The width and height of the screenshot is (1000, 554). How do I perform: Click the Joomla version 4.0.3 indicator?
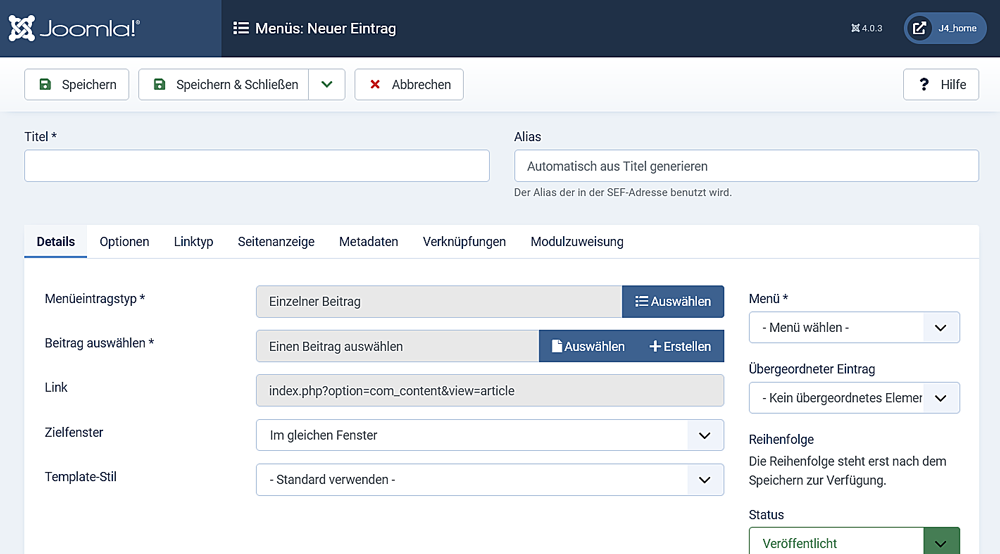(866, 28)
